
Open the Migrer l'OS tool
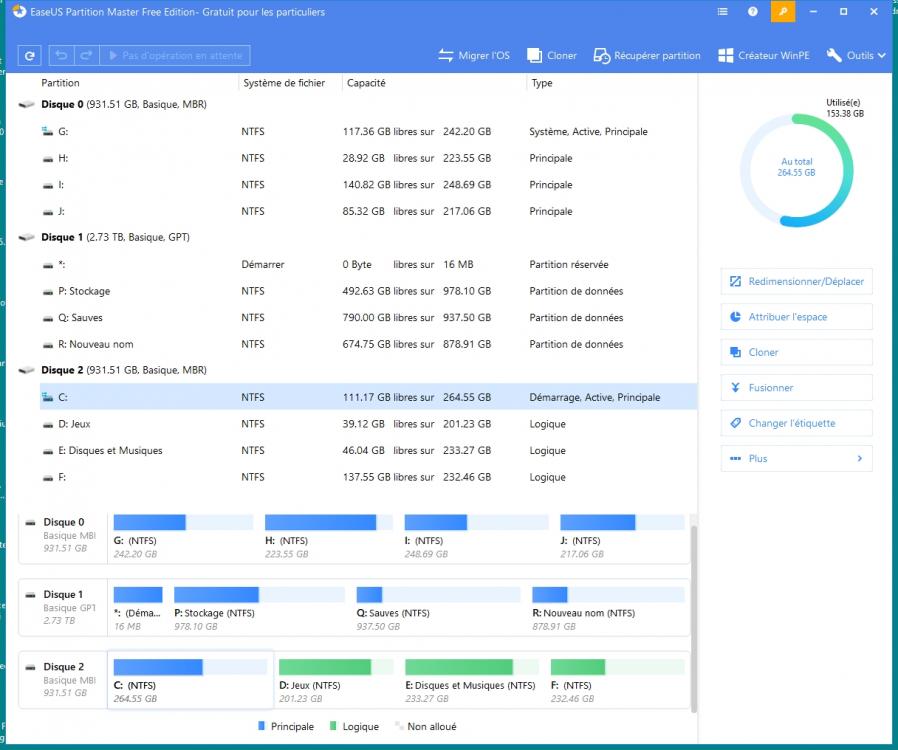click(473, 56)
